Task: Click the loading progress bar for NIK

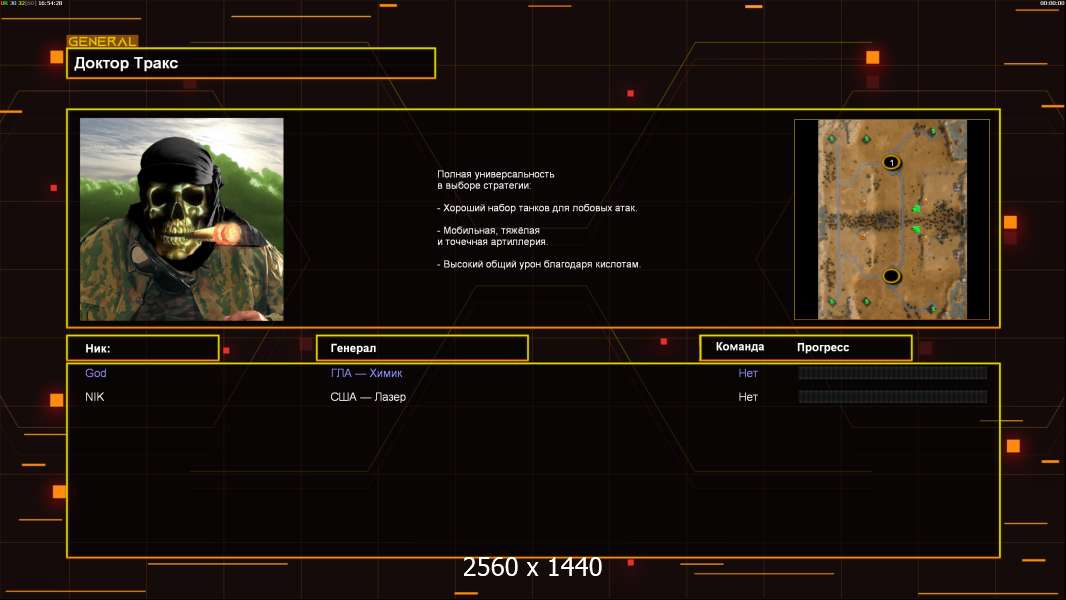Action: [893, 397]
